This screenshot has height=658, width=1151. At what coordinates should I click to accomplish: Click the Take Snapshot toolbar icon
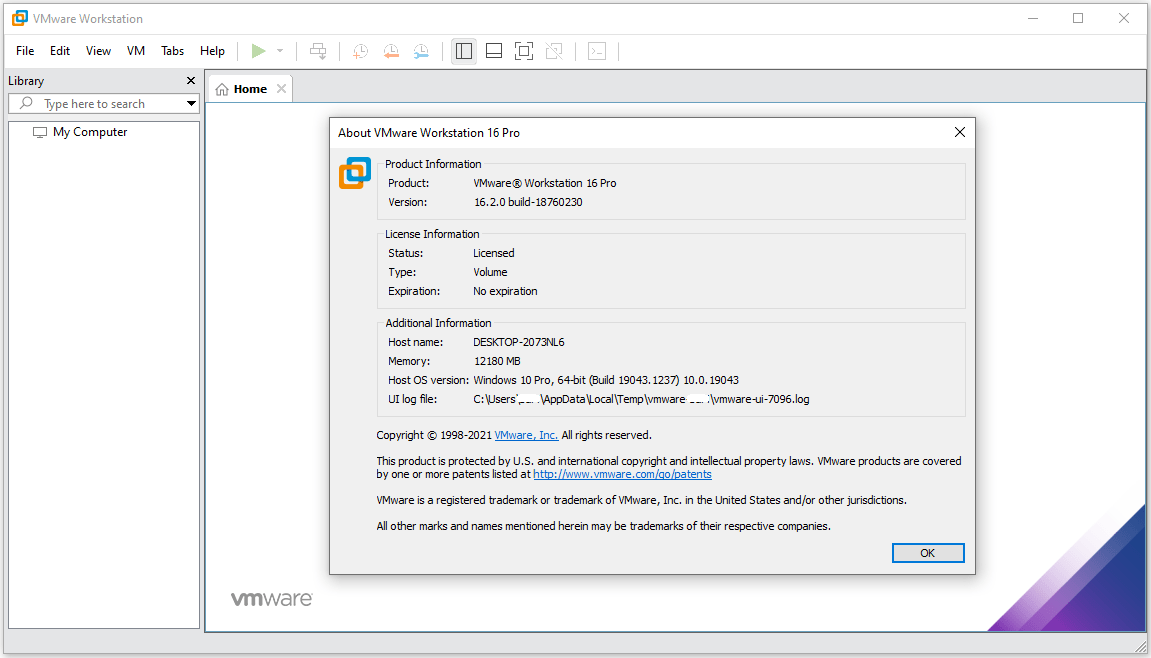360,51
